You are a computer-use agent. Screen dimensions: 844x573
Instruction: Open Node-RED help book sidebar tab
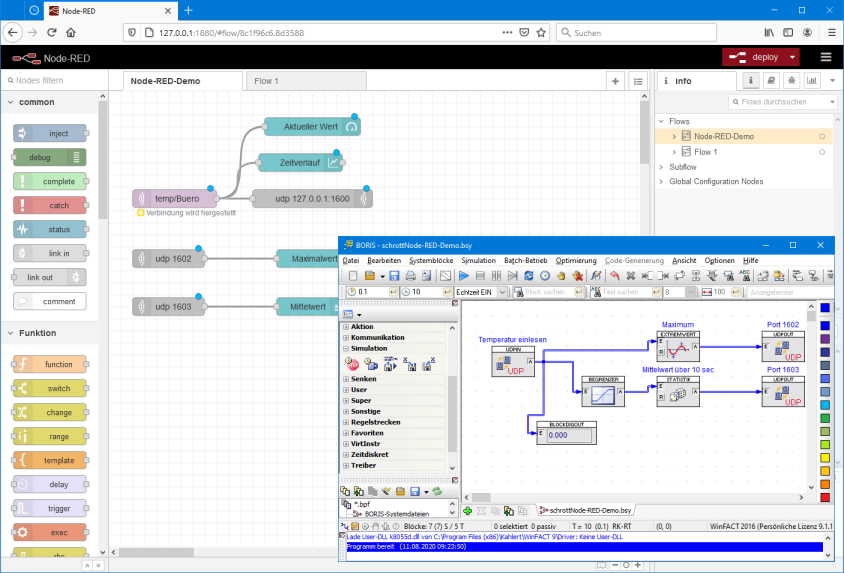(771, 81)
